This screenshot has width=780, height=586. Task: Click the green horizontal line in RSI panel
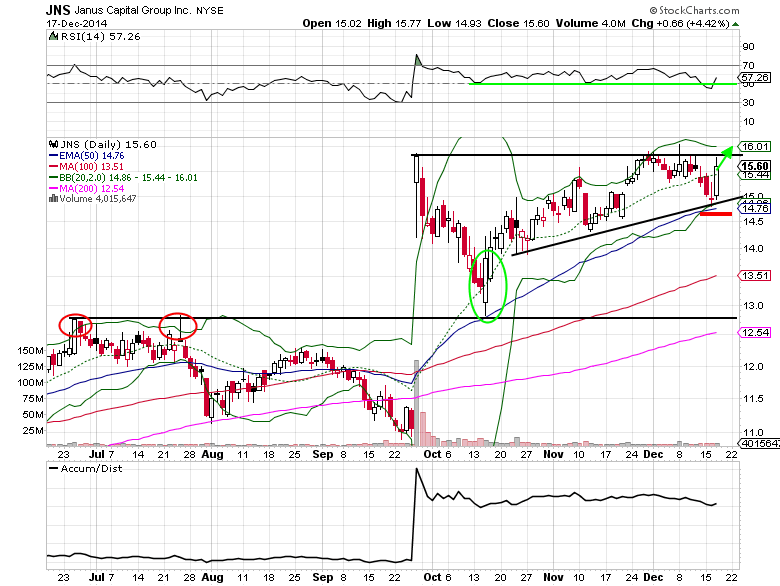point(600,84)
